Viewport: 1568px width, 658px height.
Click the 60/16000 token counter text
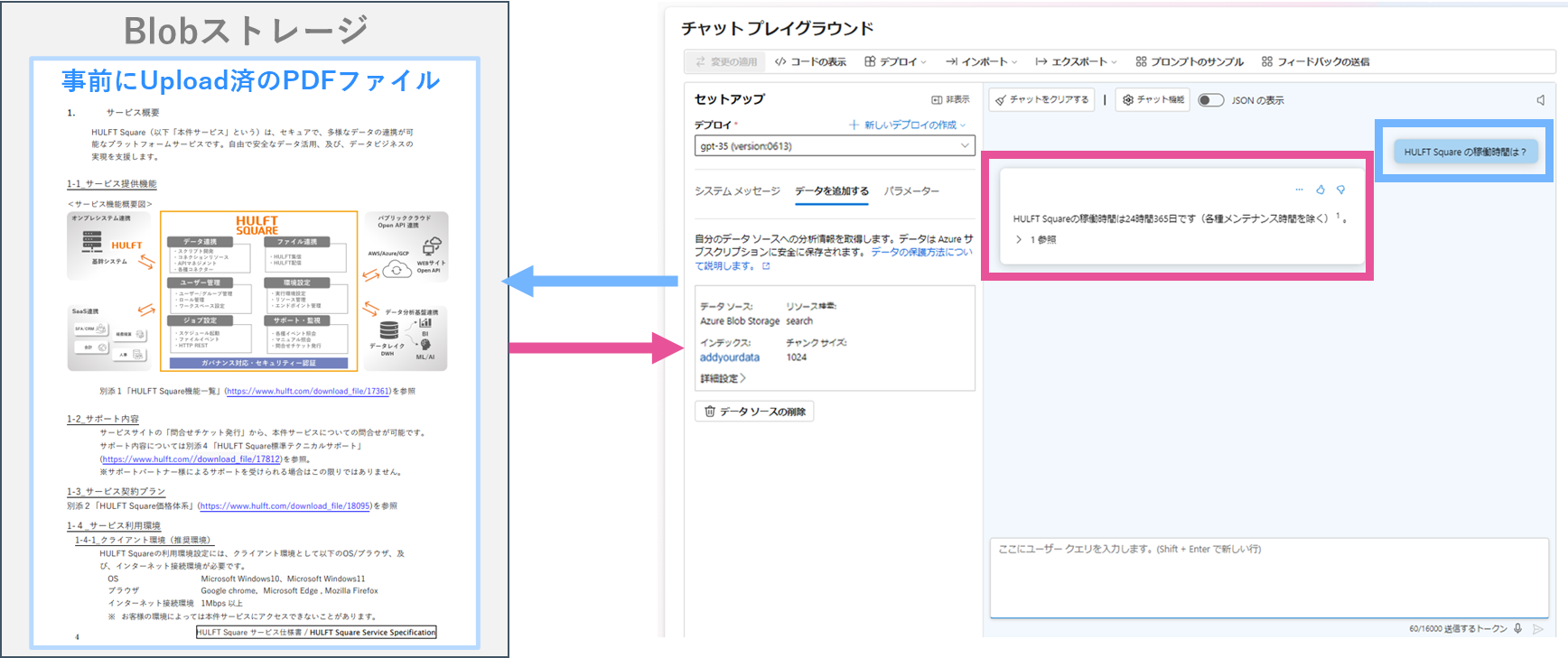[1458, 628]
